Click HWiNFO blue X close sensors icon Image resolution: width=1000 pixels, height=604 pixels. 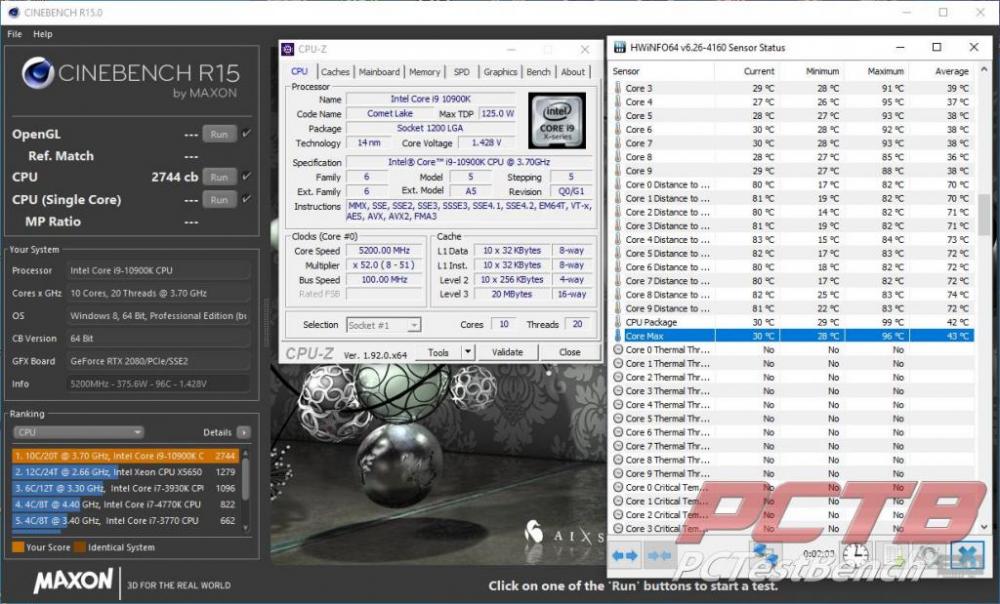[967, 555]
